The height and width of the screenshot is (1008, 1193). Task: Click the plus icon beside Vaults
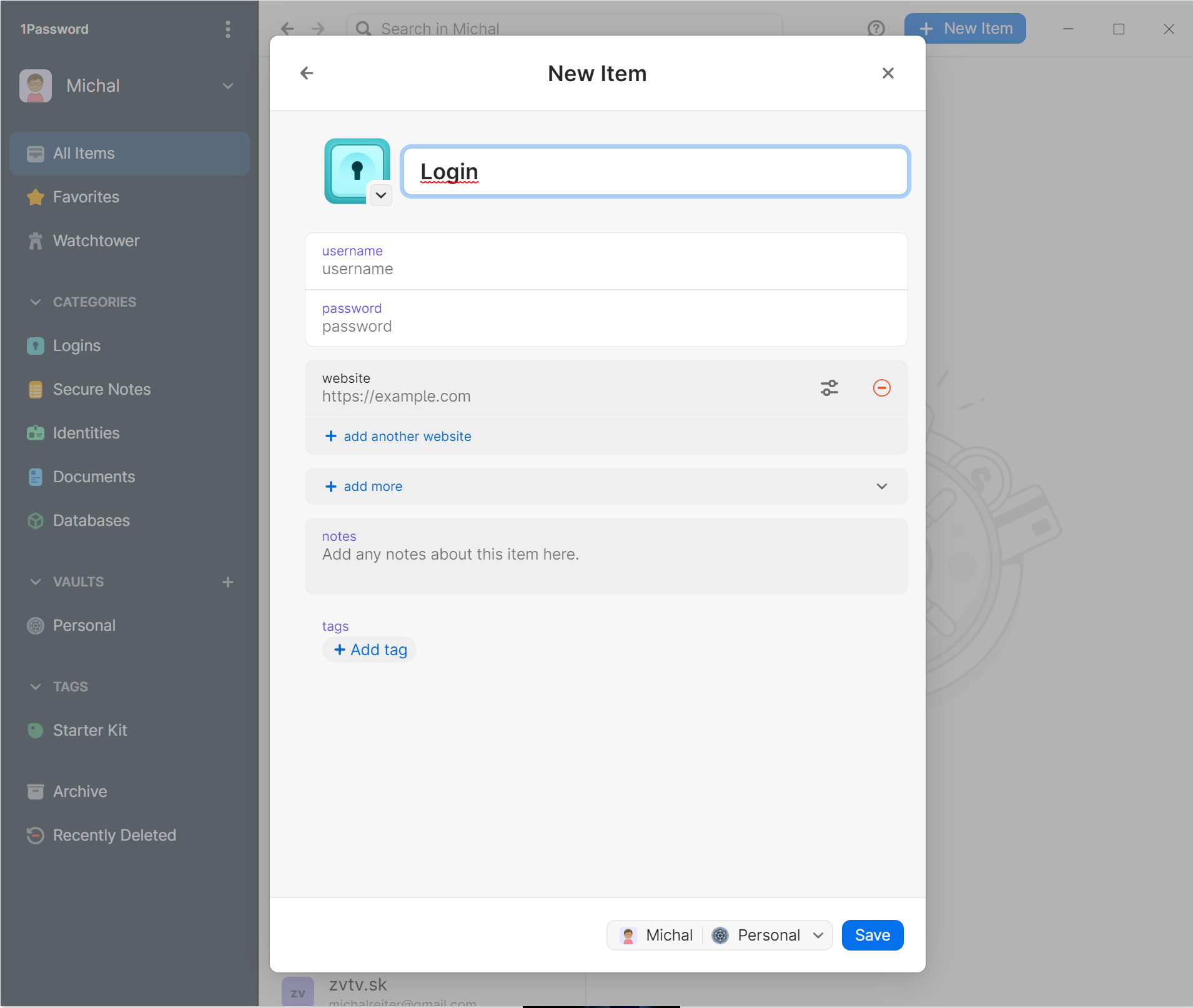(x=228, y=582)
